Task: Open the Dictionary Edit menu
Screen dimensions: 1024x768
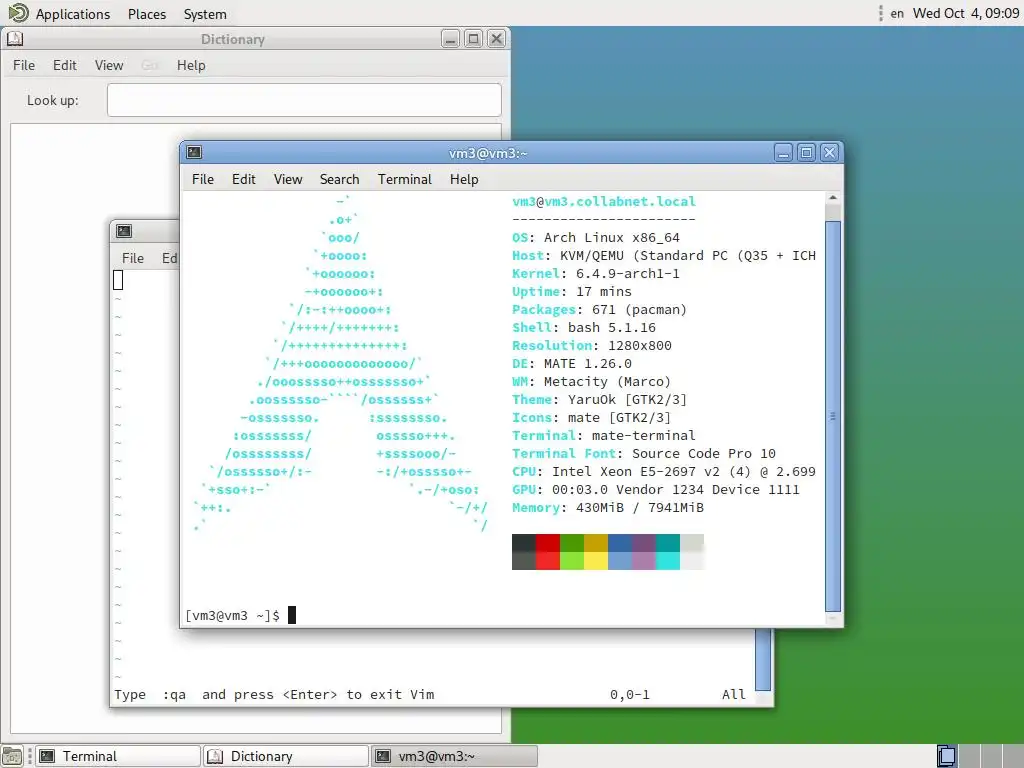Action: [65, 65]
